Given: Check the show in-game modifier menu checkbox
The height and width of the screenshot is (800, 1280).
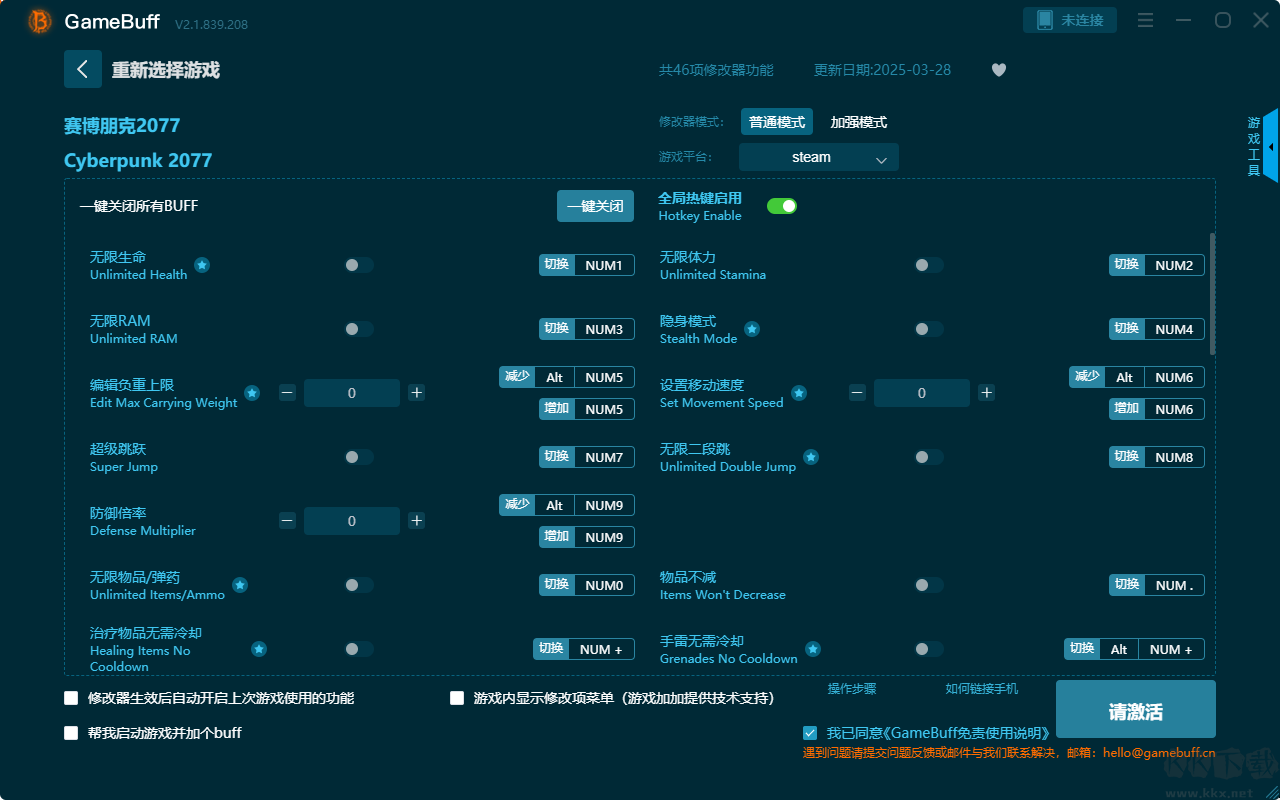Looking at the screenshot, I should [x=457, y=698].
